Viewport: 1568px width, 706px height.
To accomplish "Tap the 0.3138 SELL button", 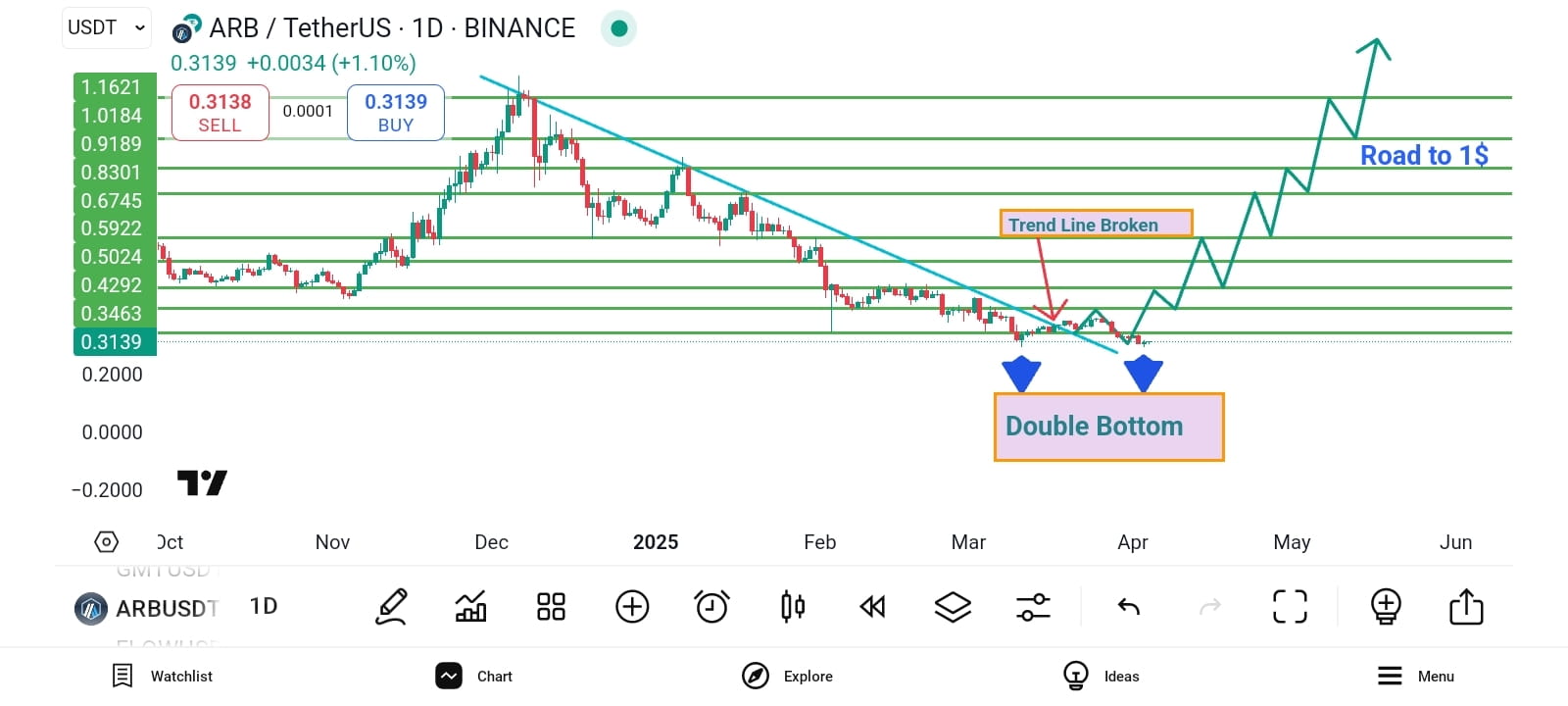I will 220,113.
